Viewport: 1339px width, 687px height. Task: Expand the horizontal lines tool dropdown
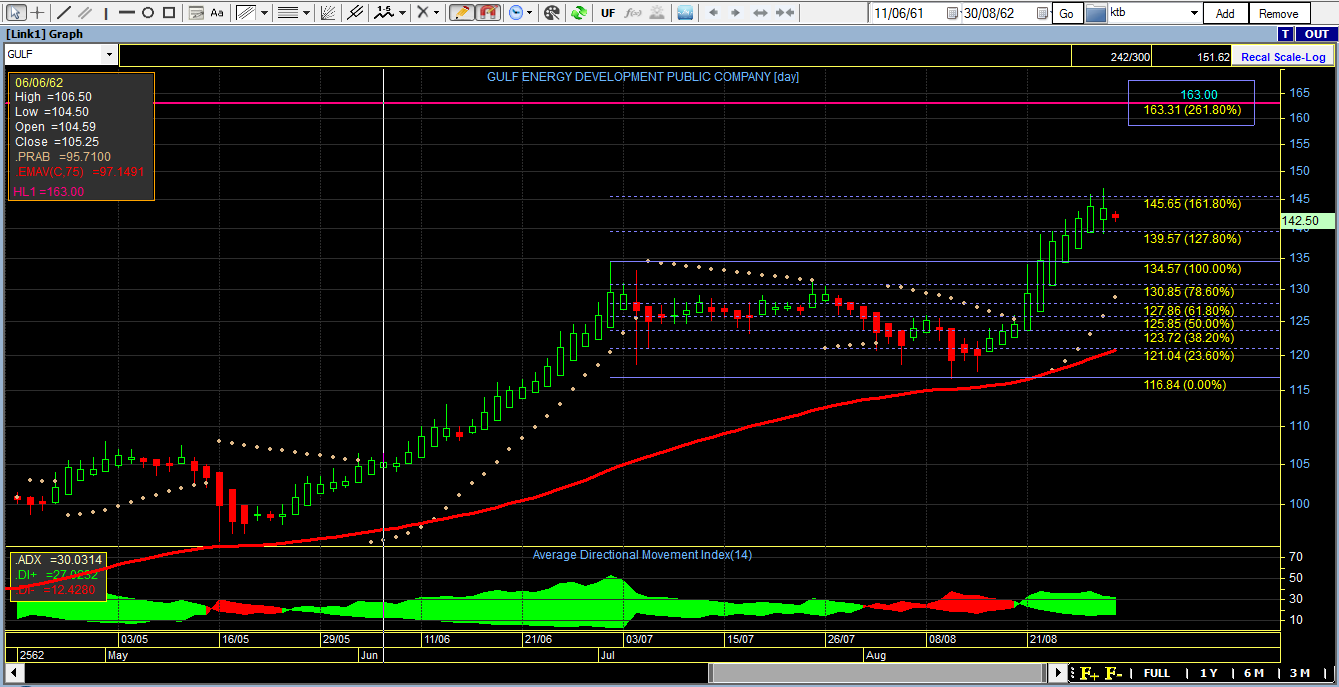pyautogui.click(x=306, y=13)
